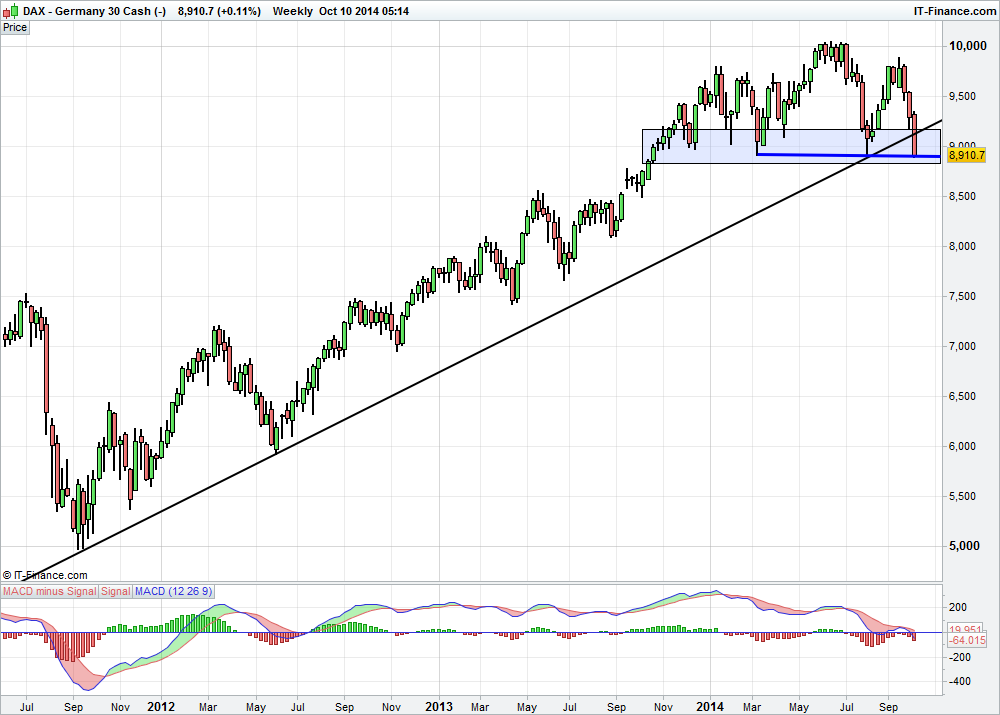Select the thick blue horizontal support line
The image size is (1000, 715).
(x=848, y=155)
